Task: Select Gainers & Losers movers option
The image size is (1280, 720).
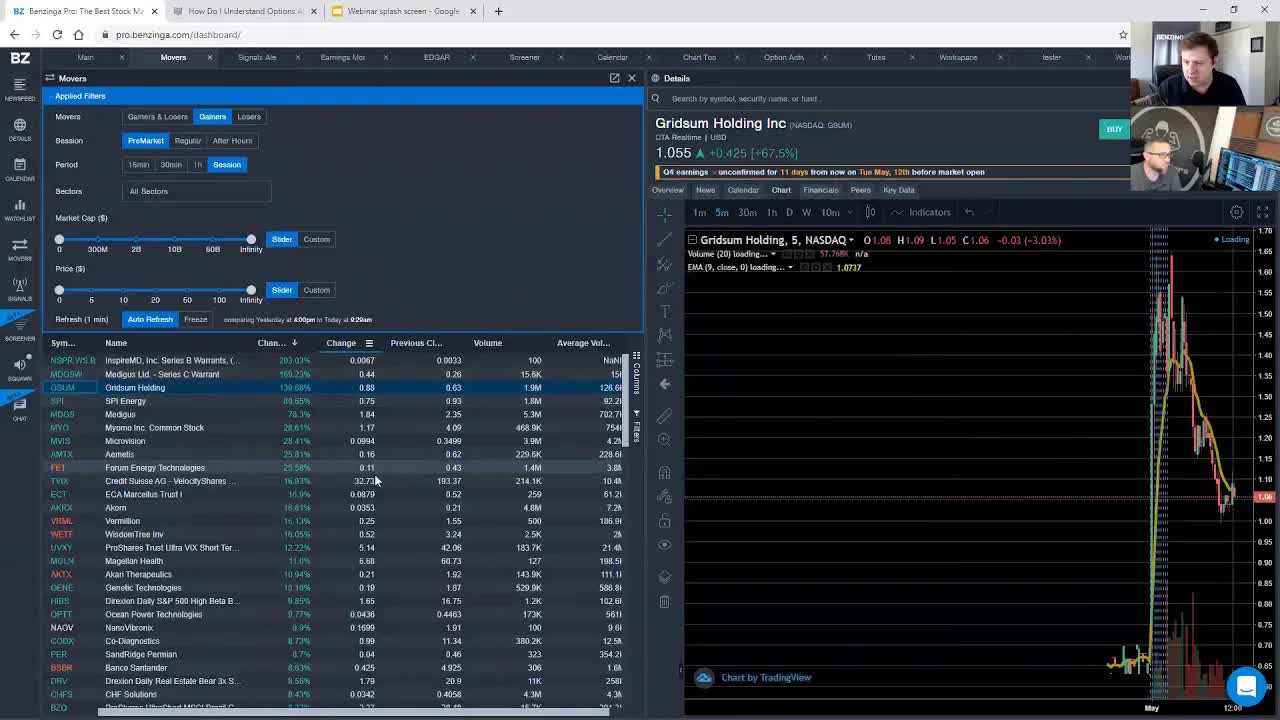Action: [157, 117]
